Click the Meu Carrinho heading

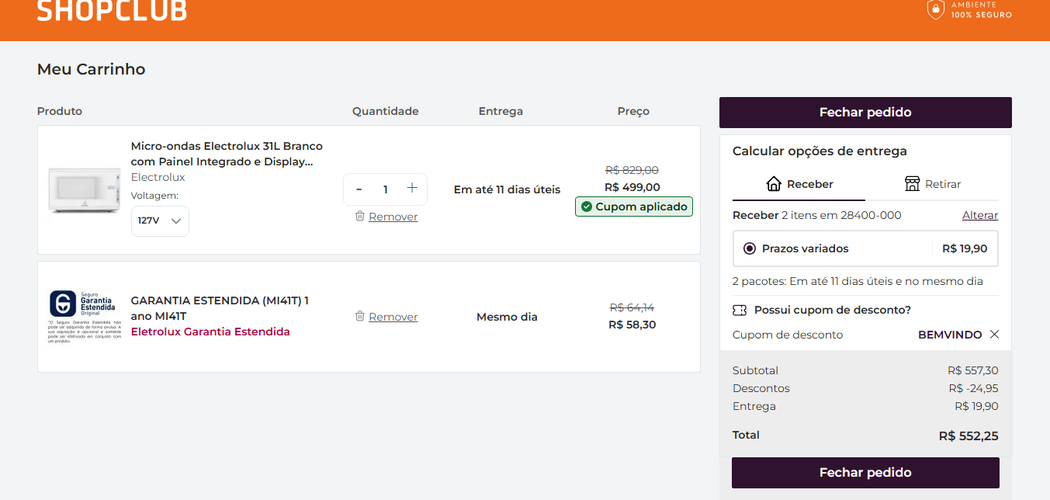pos(91,69)
